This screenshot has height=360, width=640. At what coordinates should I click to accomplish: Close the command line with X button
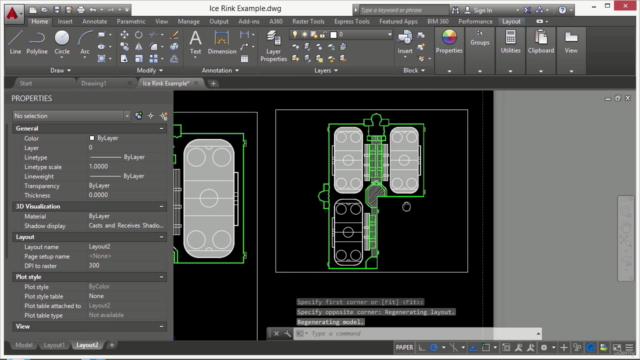276,333
